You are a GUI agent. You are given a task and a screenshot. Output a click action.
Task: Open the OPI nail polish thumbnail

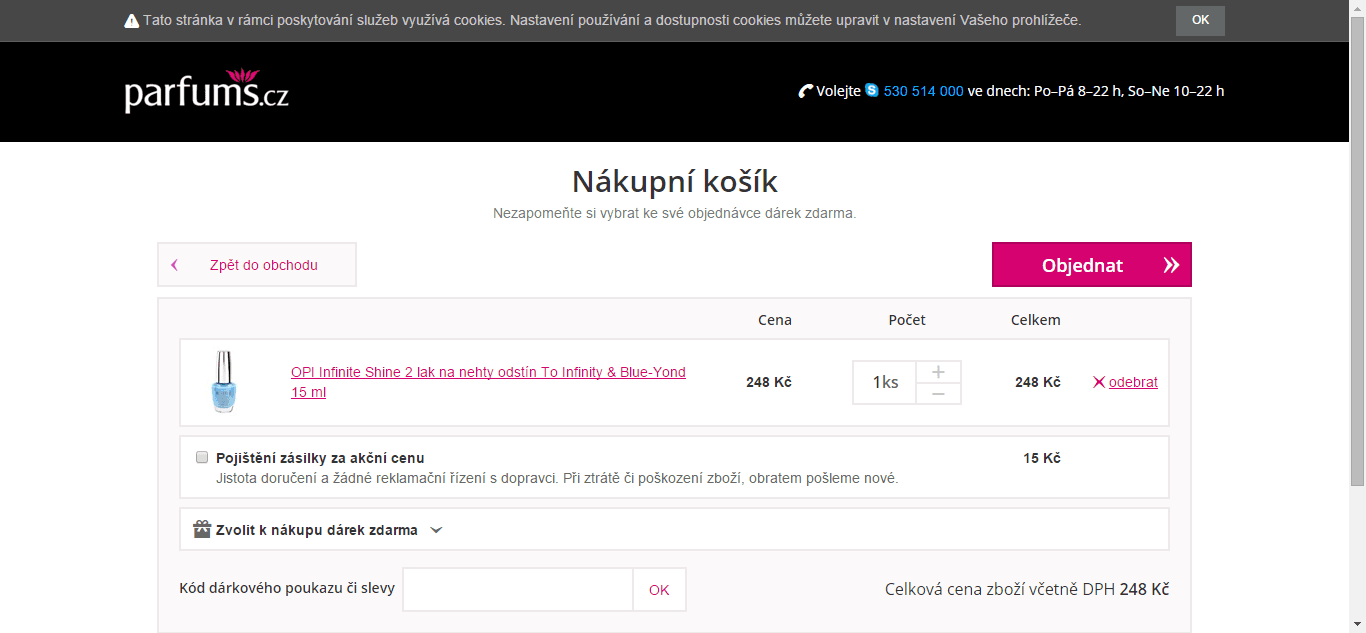click(223, 382)
